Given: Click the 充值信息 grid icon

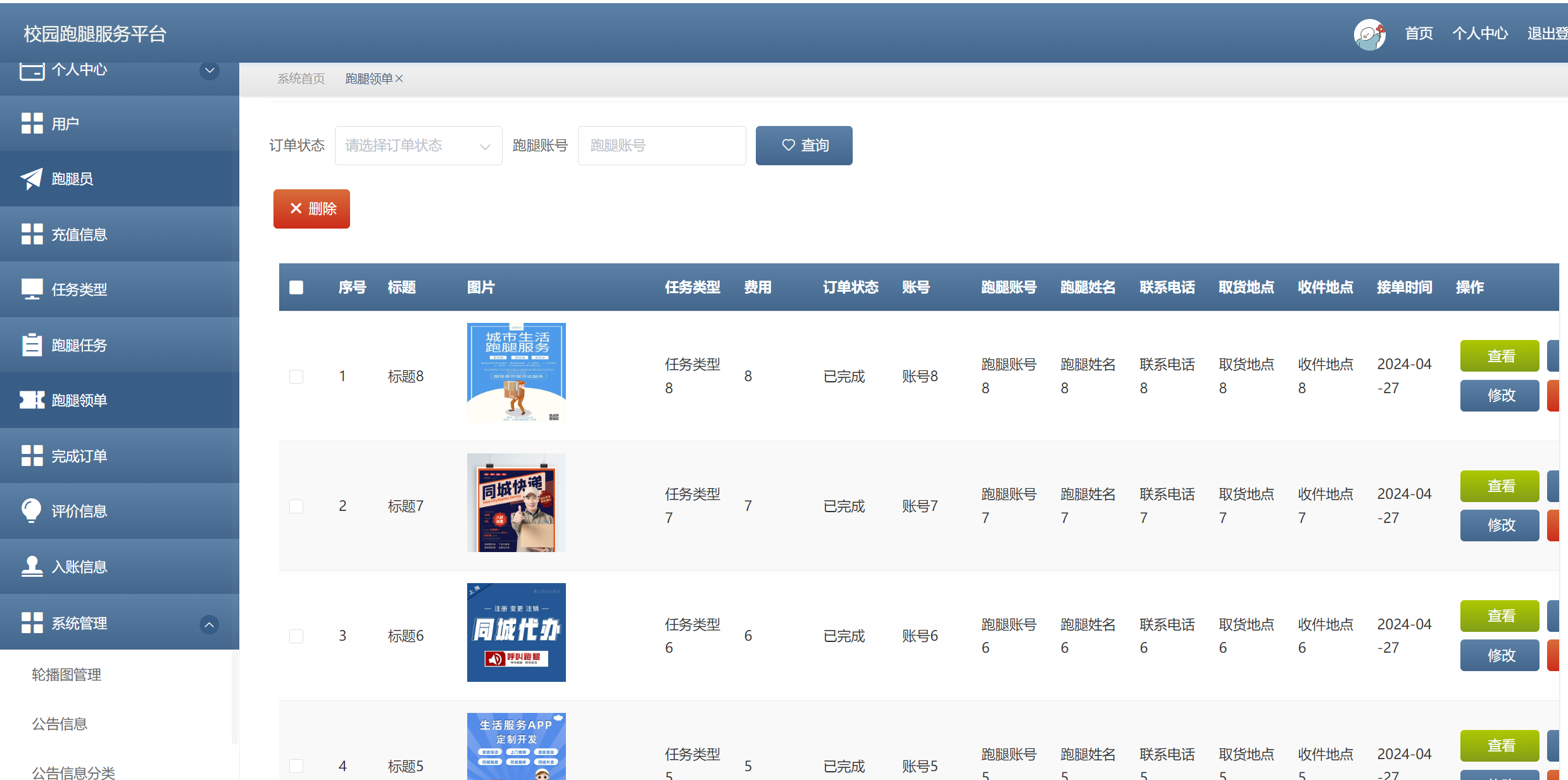Looking at the screenshot, I should 32,234.
